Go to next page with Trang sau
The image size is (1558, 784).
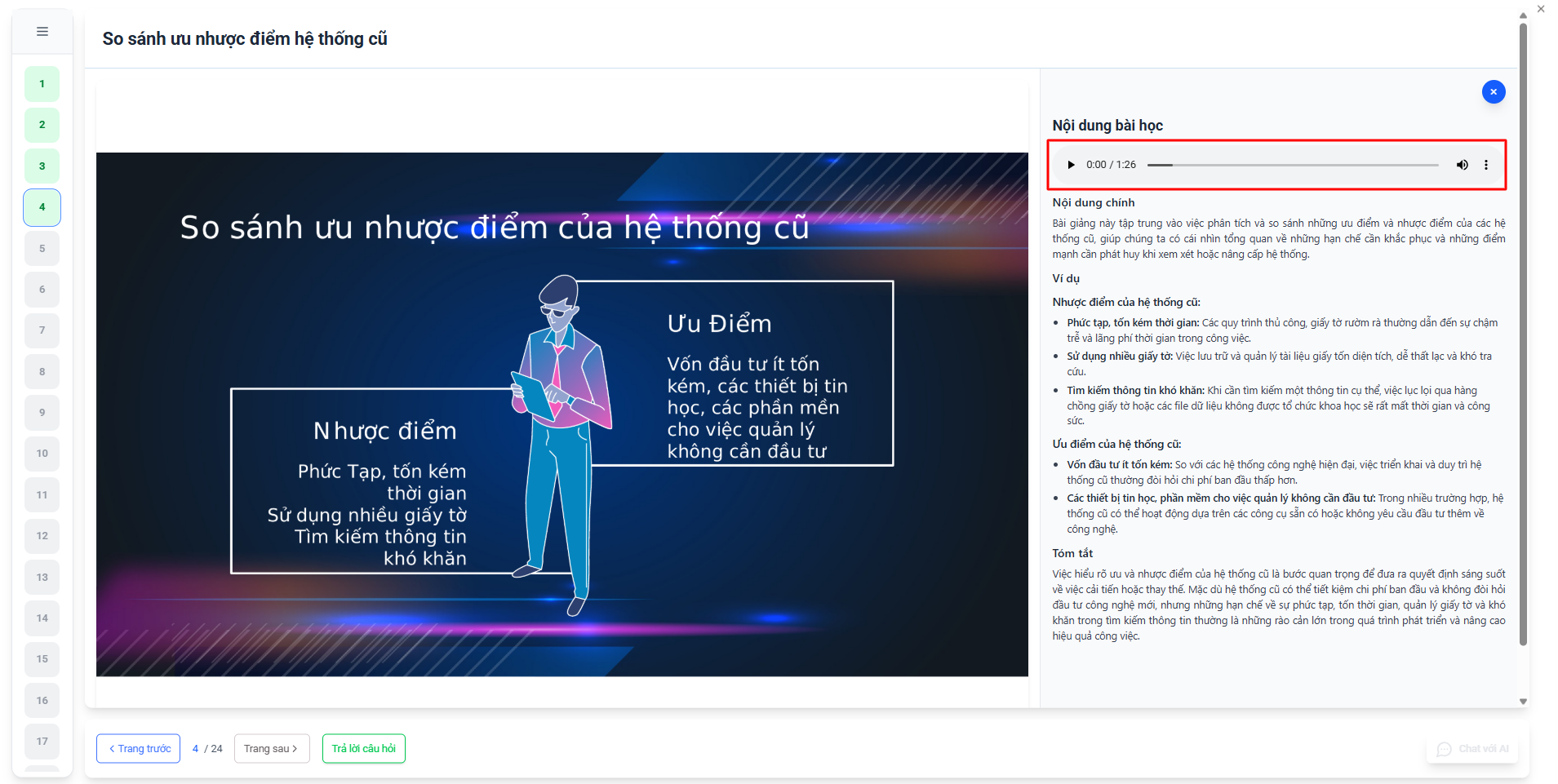[271, 749]
